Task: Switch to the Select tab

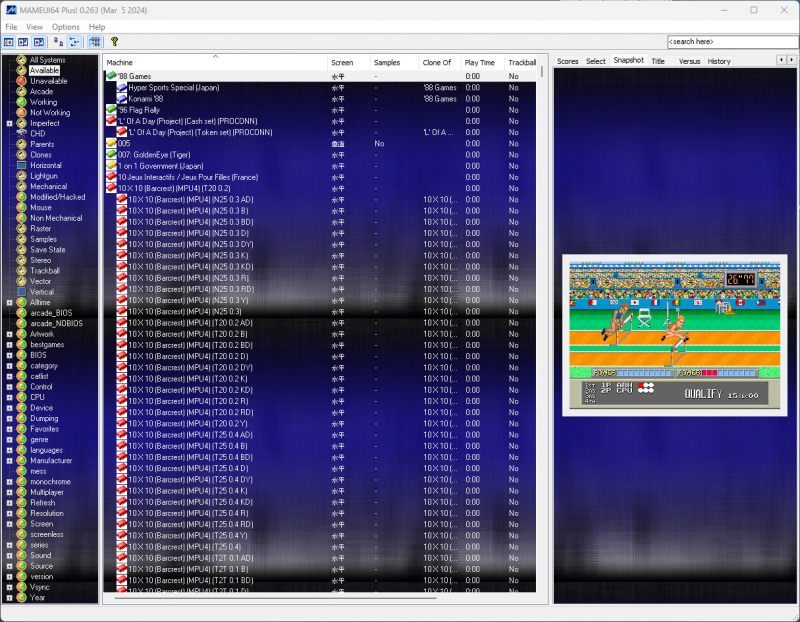Action: [x=595, y=61]
